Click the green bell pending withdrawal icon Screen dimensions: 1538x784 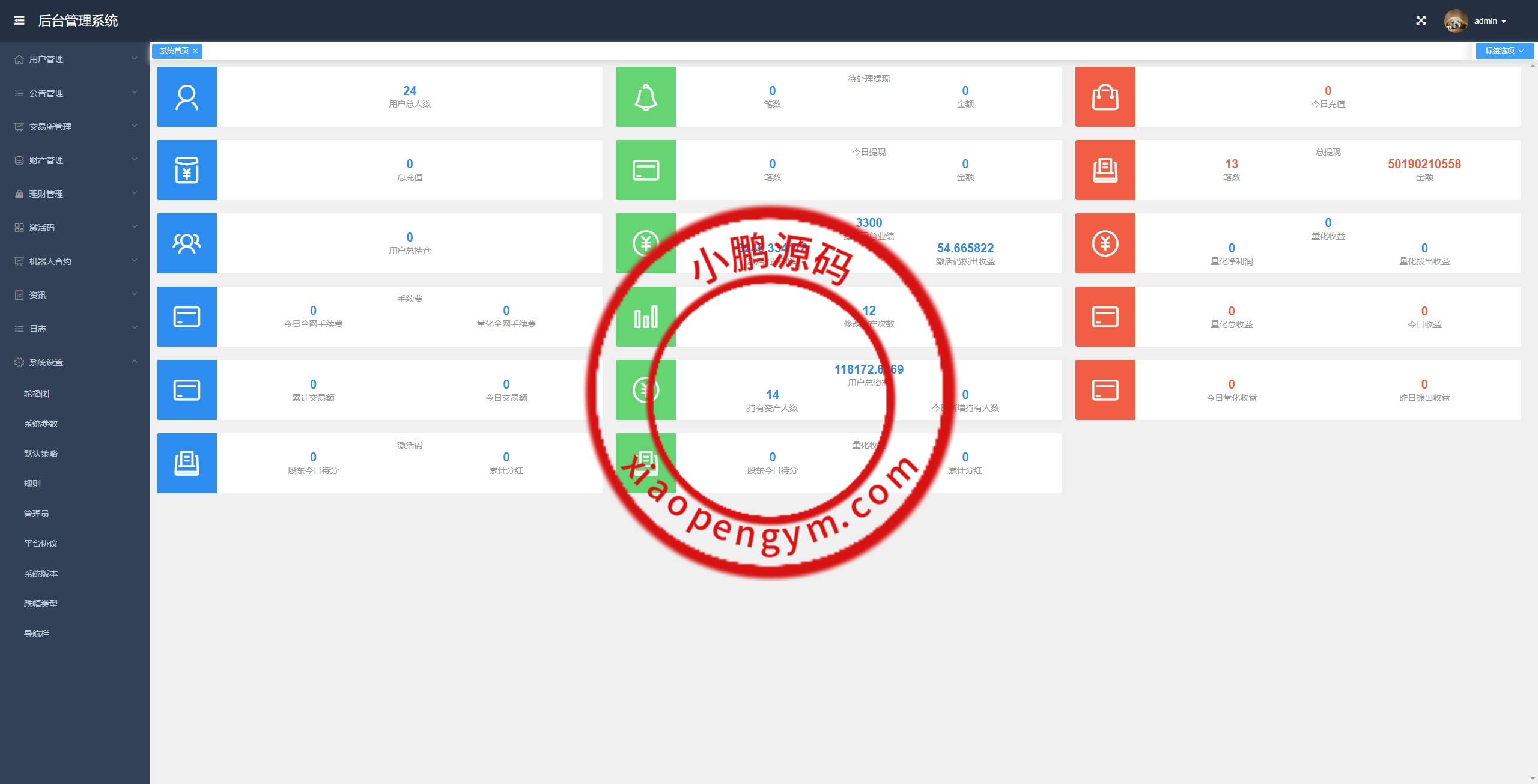[646, 97]
